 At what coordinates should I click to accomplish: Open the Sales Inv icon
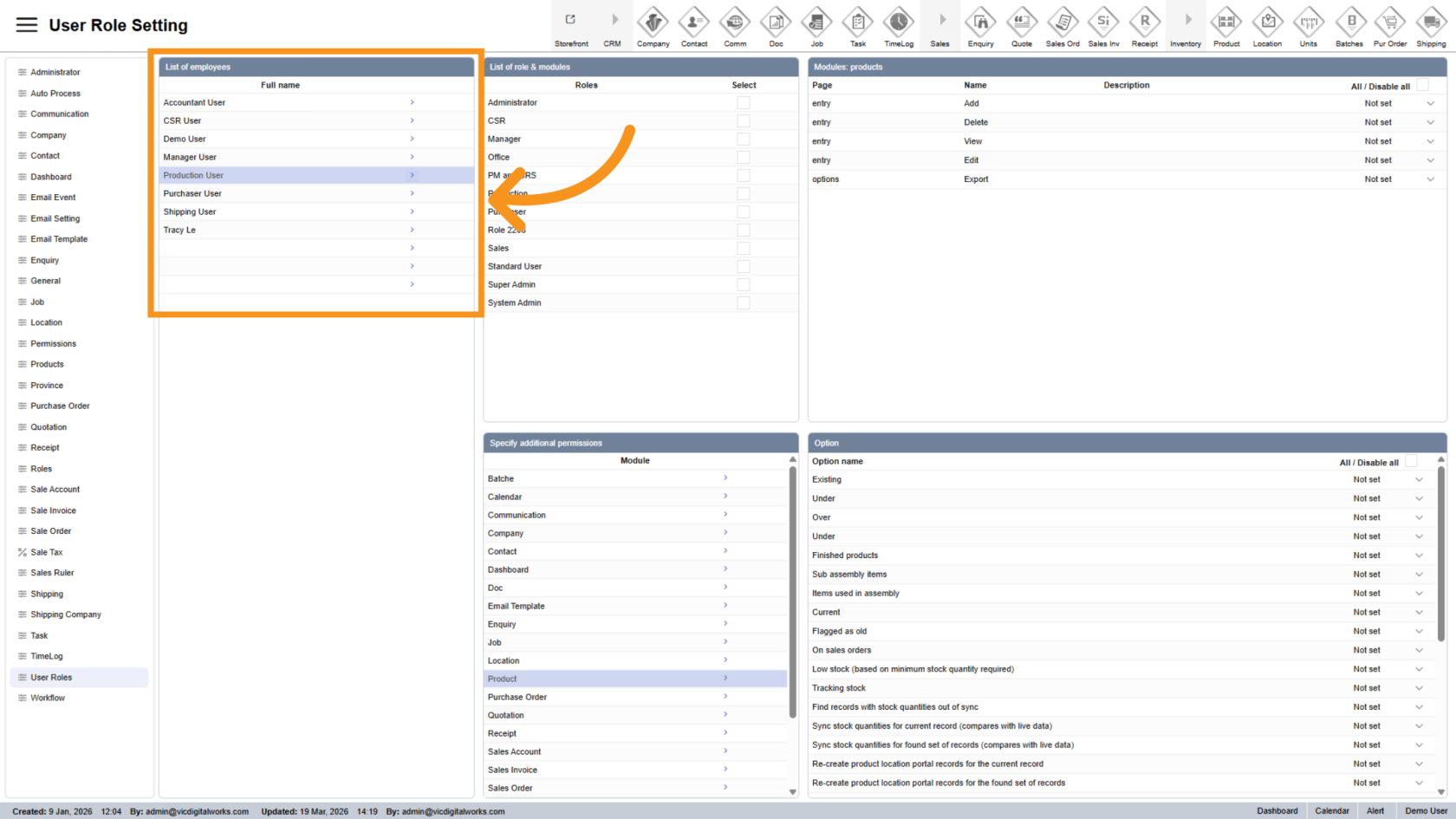[x=1103, y=22]
